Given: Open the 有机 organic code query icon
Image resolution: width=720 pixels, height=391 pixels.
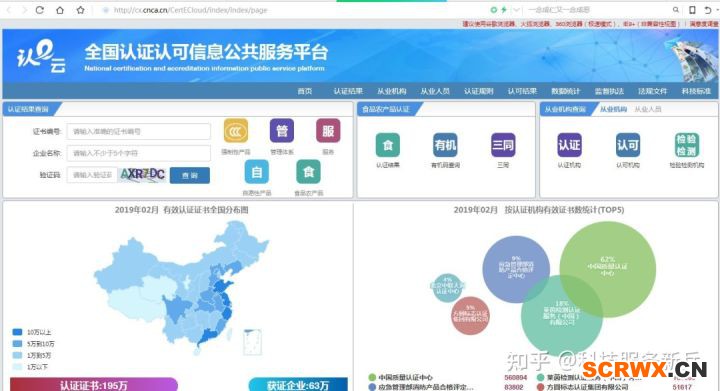Looking at the screenshot, I should [445, 145].
